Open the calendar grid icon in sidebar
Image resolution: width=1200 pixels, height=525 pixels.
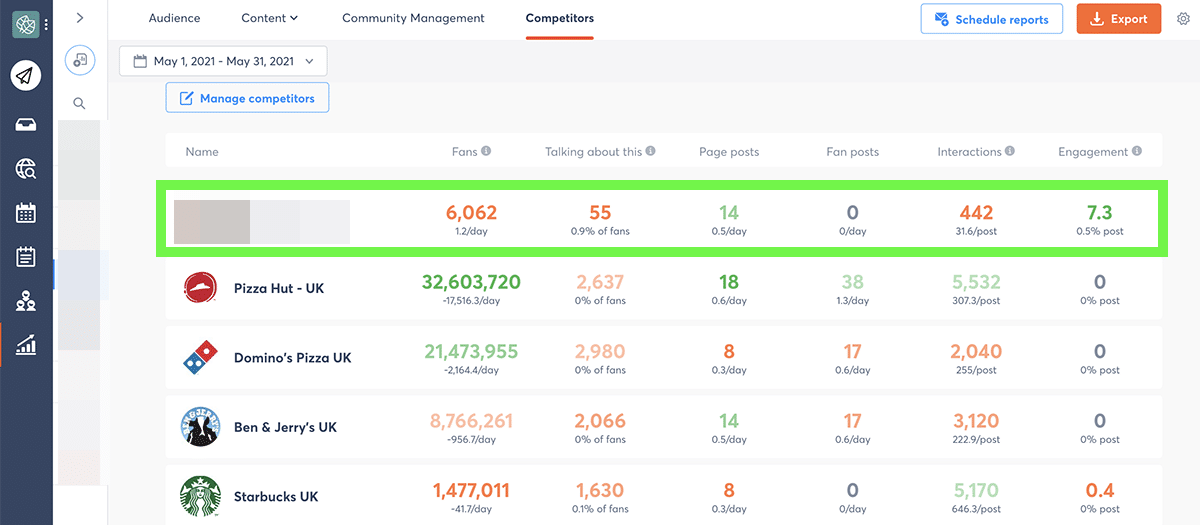[26, 213]
